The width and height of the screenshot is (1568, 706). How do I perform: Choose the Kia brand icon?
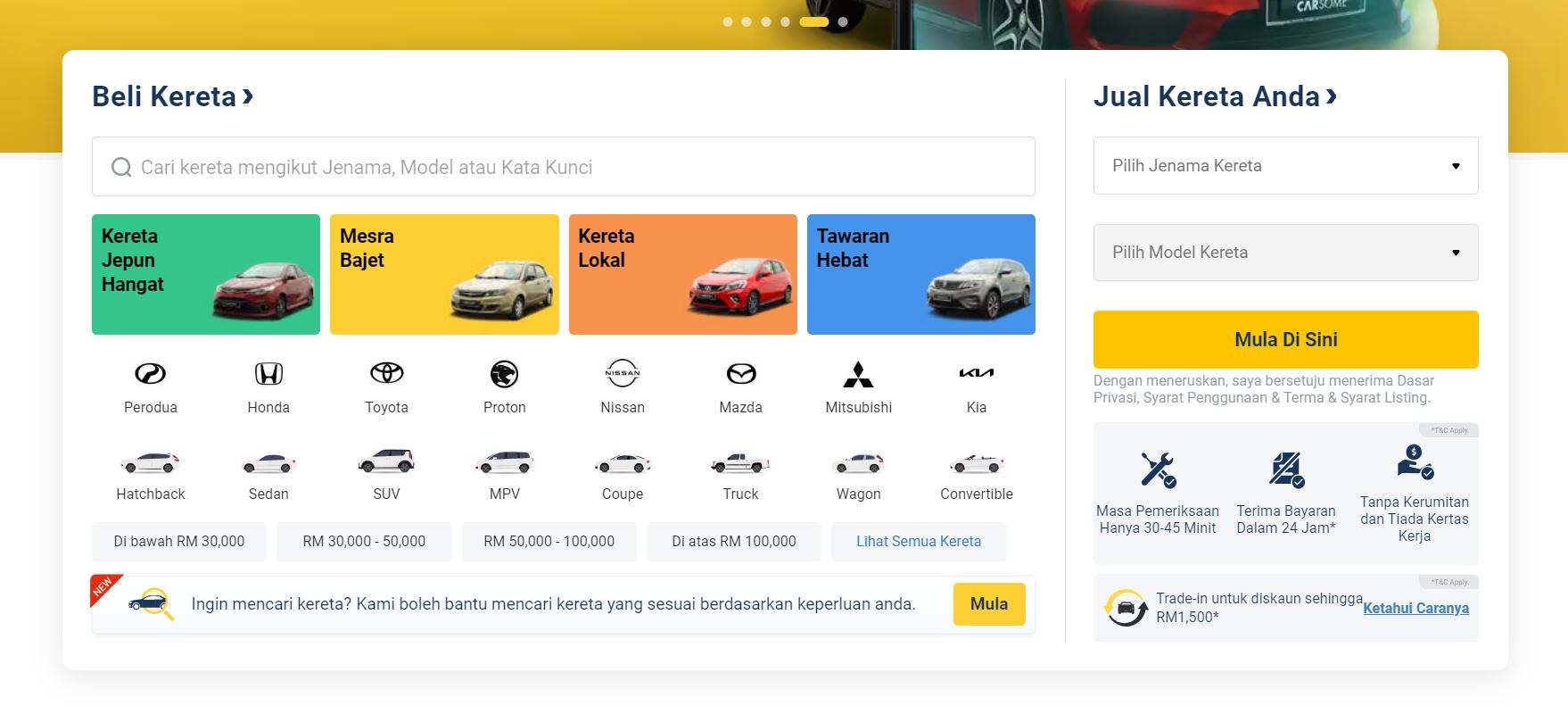[x=976, y=374]
